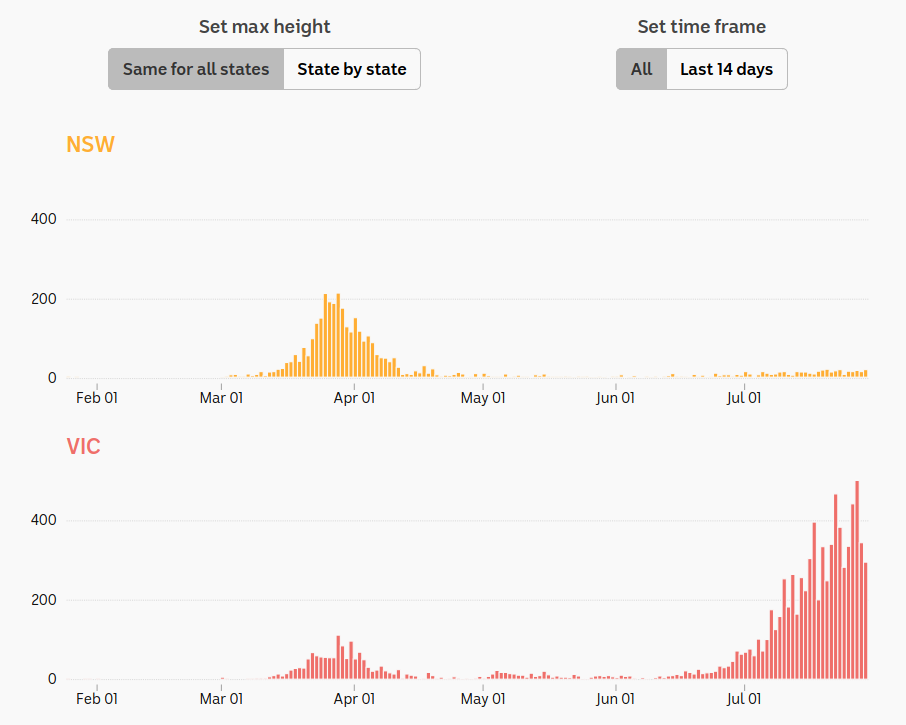Click 'Apr 01' label on the NSW axis

click(354, 398)
